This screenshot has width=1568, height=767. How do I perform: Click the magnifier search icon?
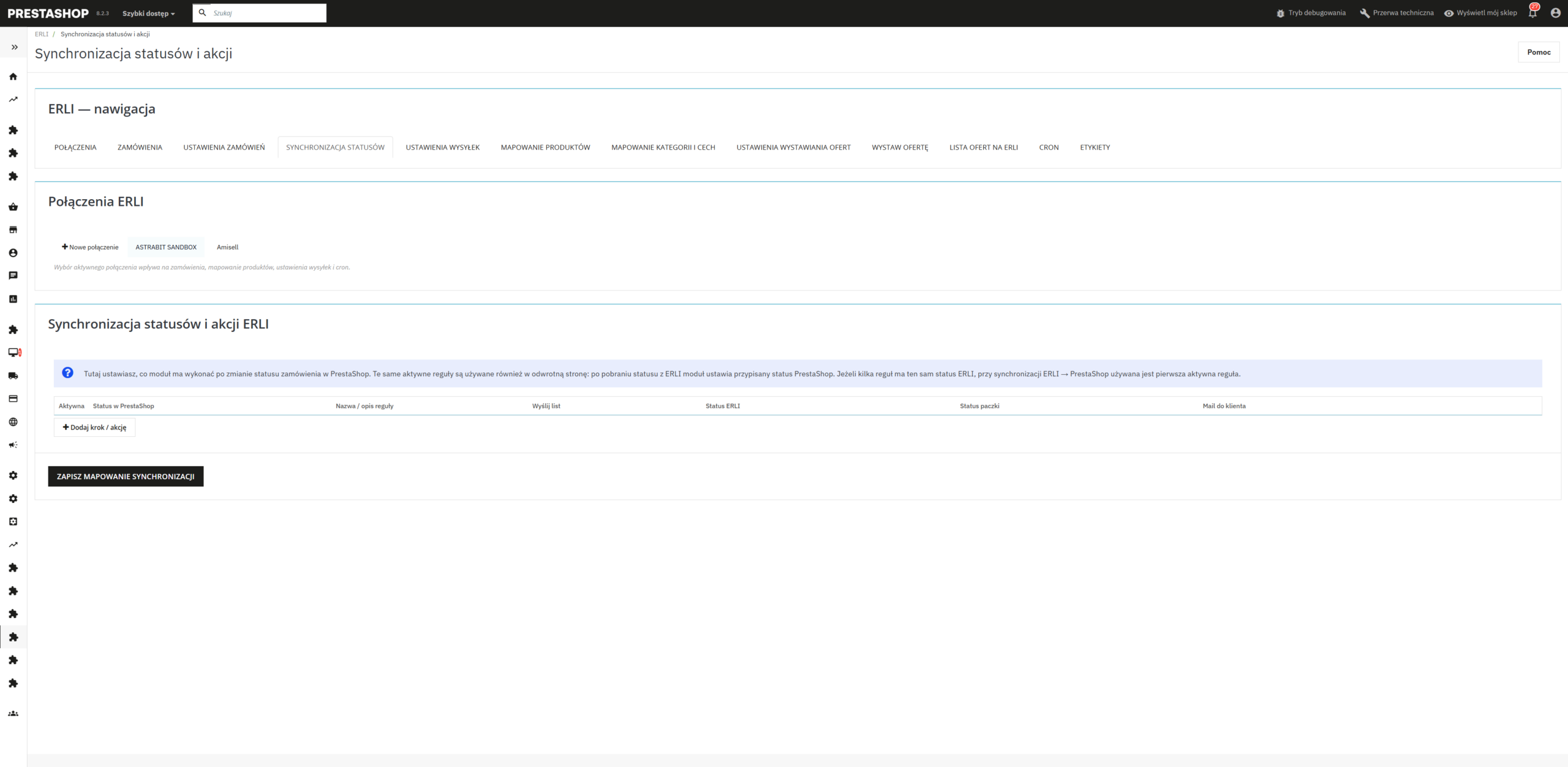coord(203,12)
